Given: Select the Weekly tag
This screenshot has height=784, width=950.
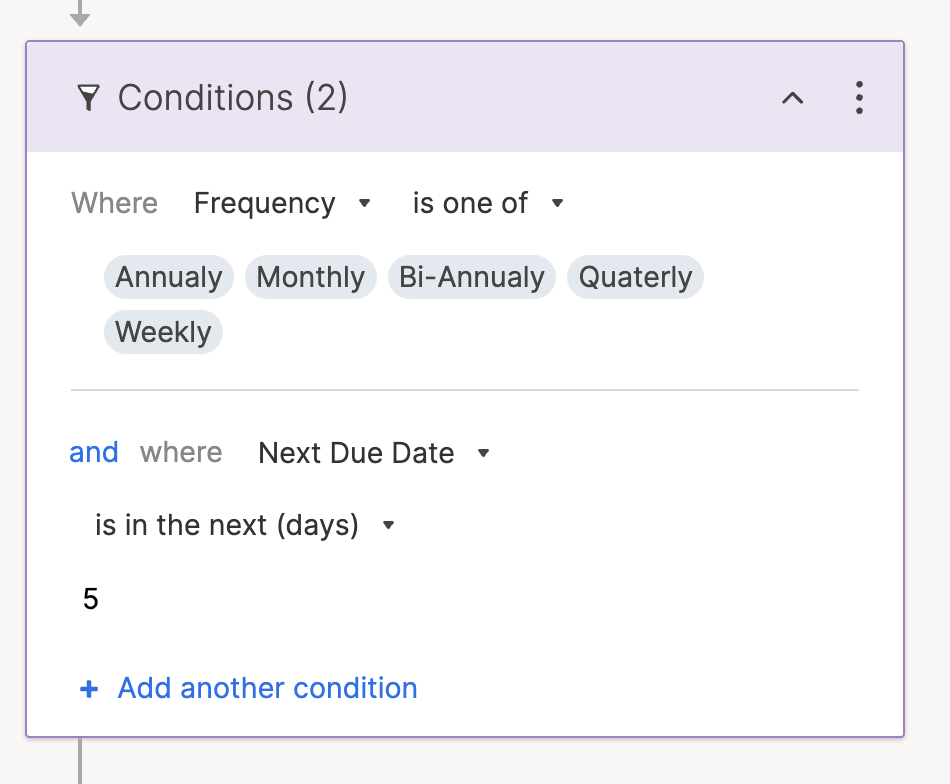Looking at the screenshot, I should click(163, 332).
